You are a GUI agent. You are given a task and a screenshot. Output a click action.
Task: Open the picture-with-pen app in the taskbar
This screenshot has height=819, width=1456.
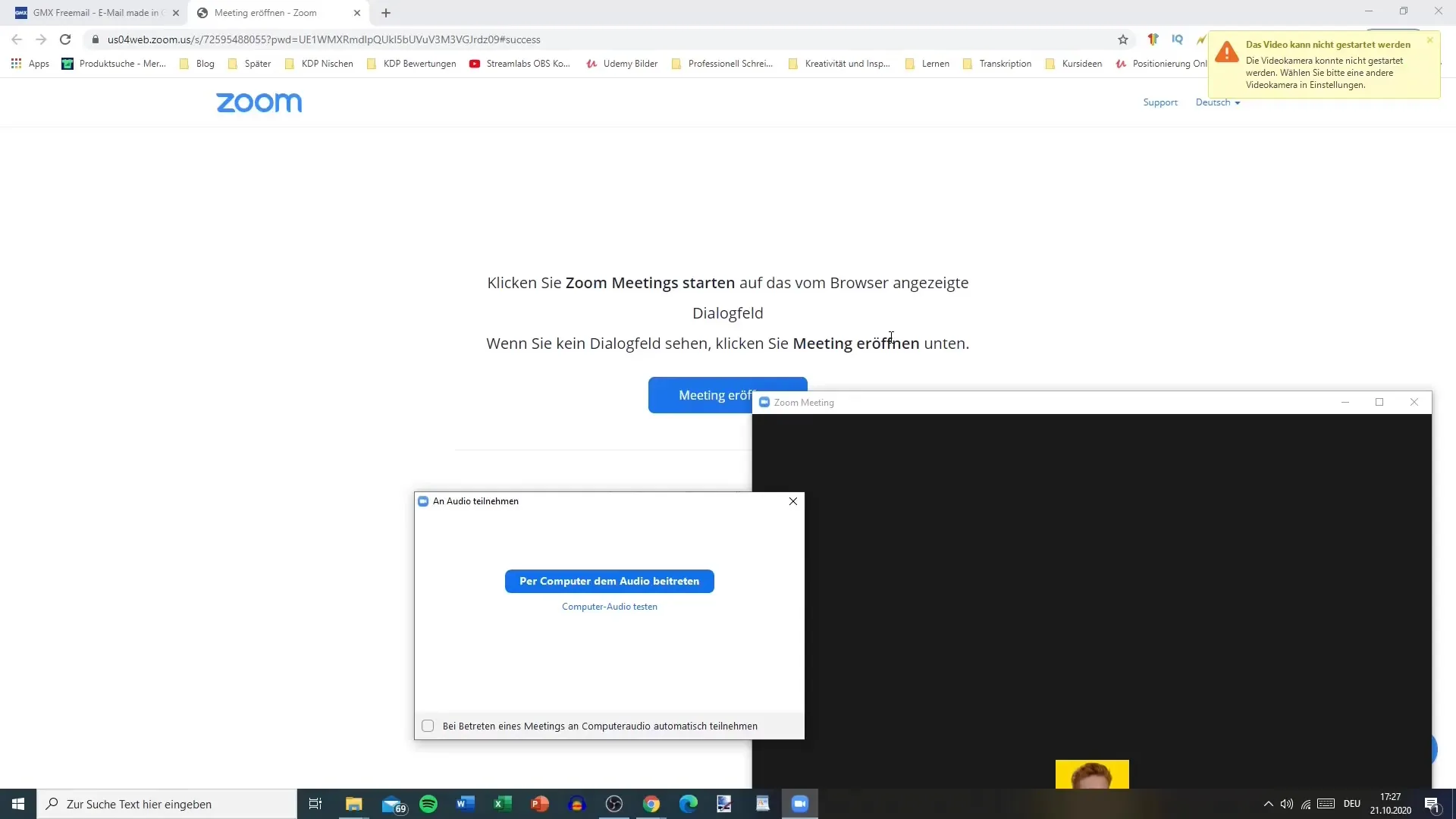pos(725,804)
